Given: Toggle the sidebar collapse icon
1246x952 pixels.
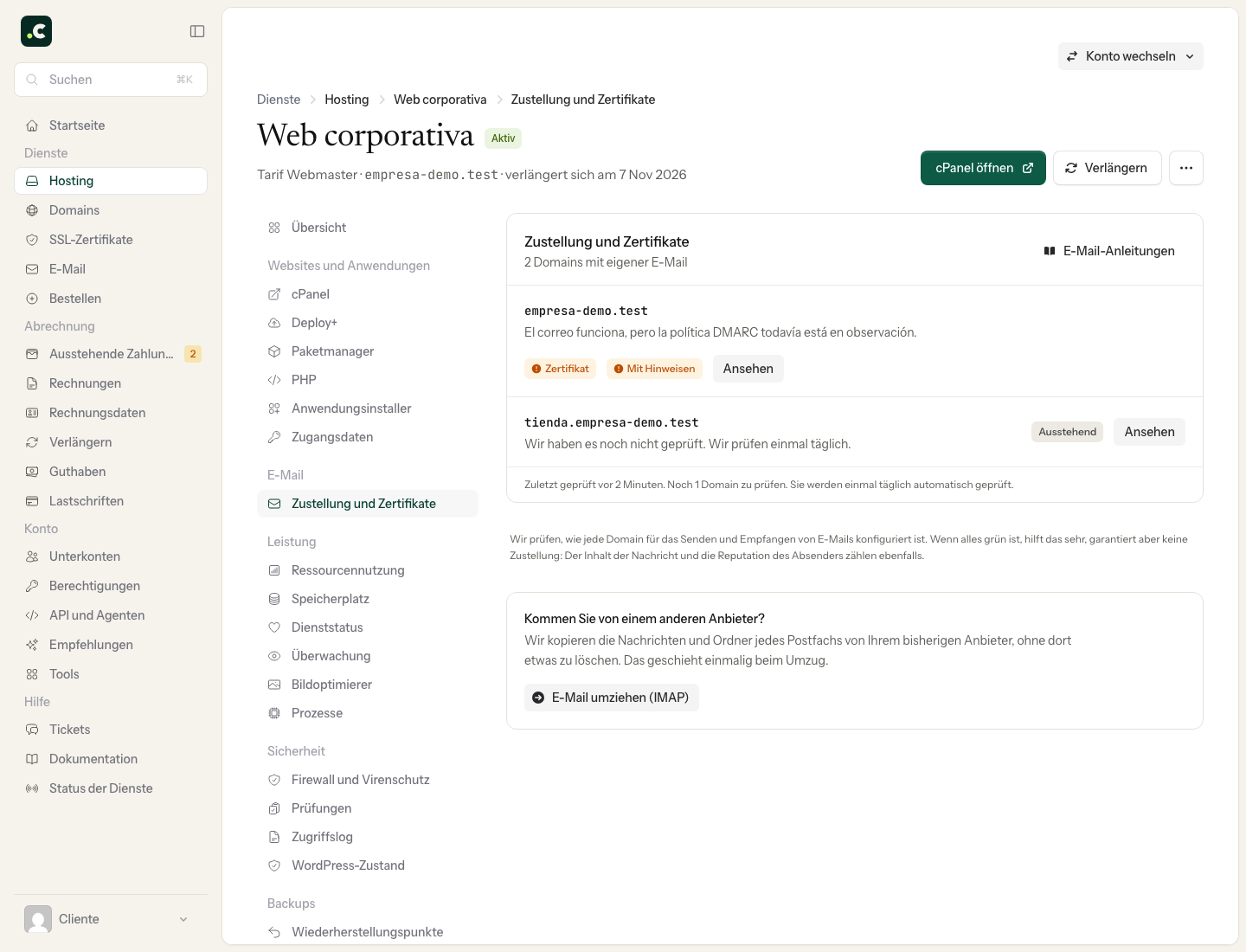Looking at the screenshot, I should tap(197, 31).
